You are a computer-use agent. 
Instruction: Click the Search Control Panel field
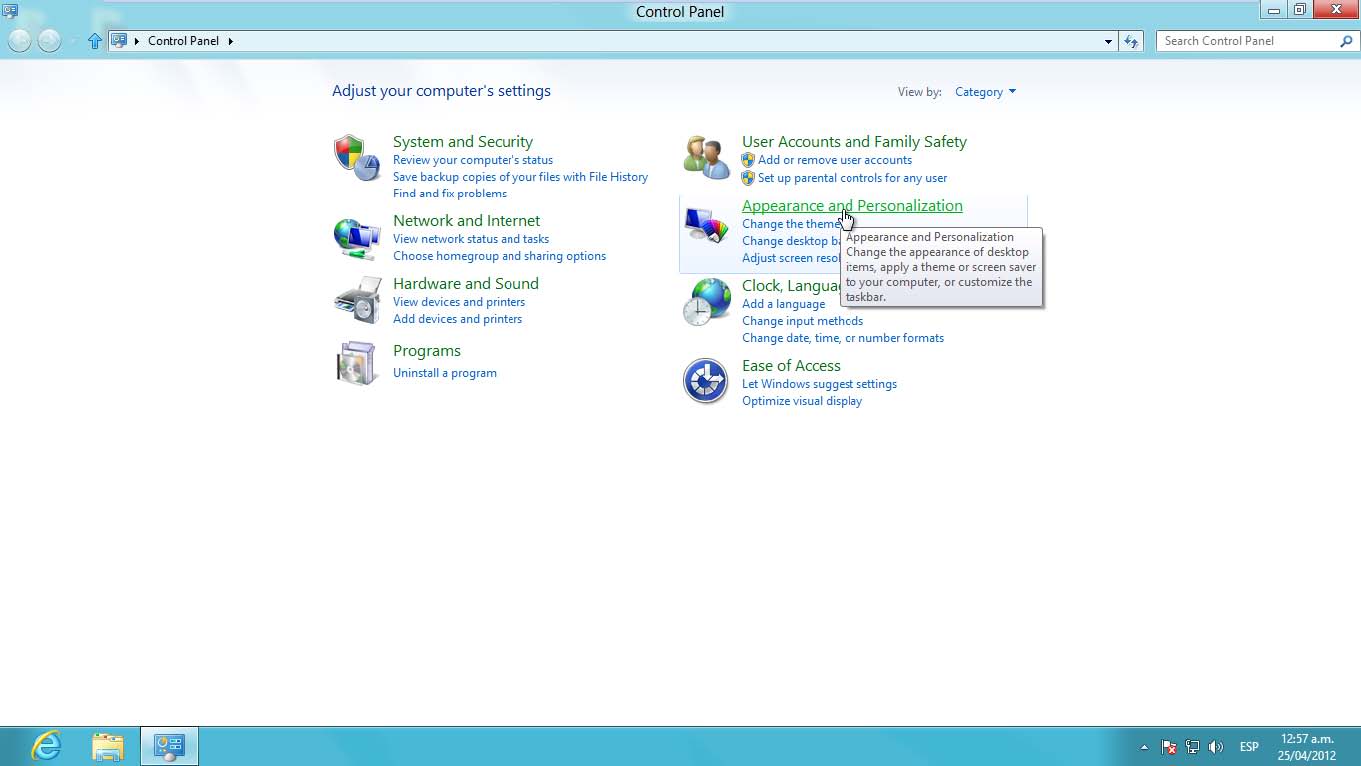coord(1248,41)
